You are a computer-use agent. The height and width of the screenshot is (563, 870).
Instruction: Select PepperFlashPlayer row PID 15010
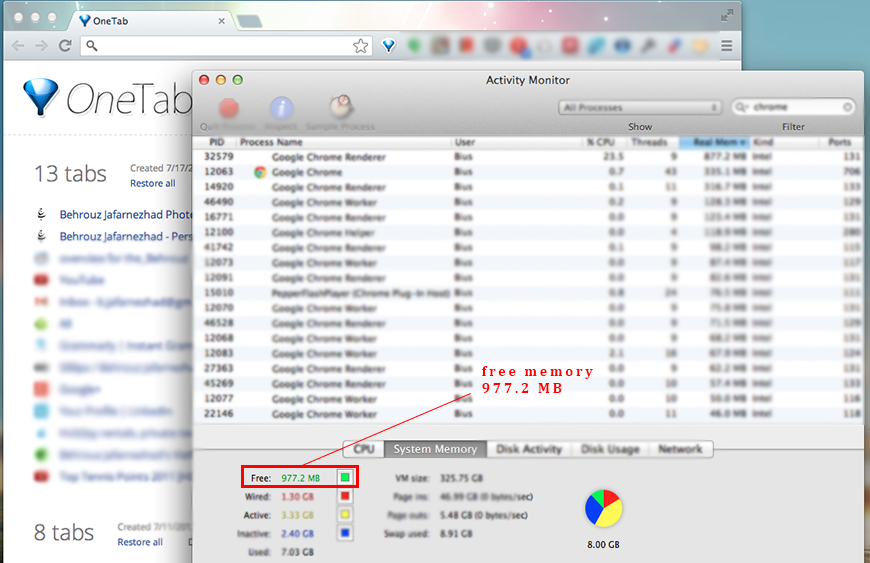click(x=528, y=292)
